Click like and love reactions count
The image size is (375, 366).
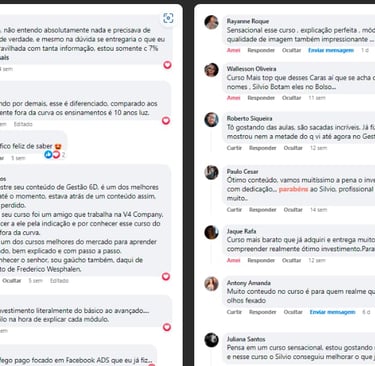pos(55,154)
